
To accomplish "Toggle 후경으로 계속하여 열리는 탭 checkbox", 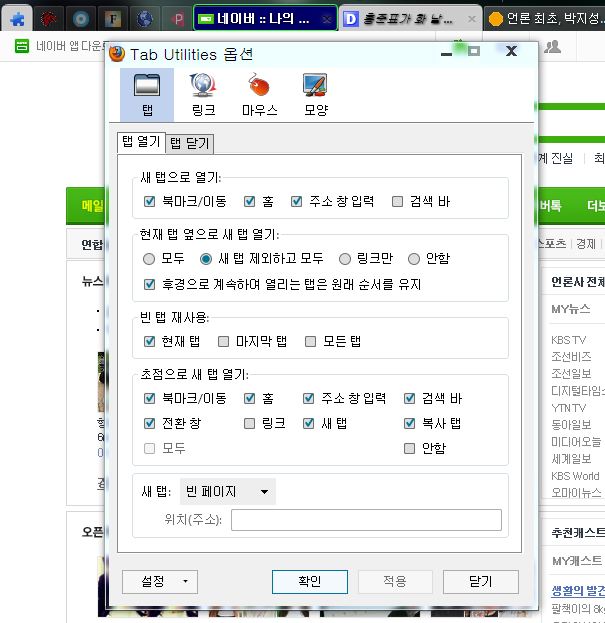I will pos(149,284).
